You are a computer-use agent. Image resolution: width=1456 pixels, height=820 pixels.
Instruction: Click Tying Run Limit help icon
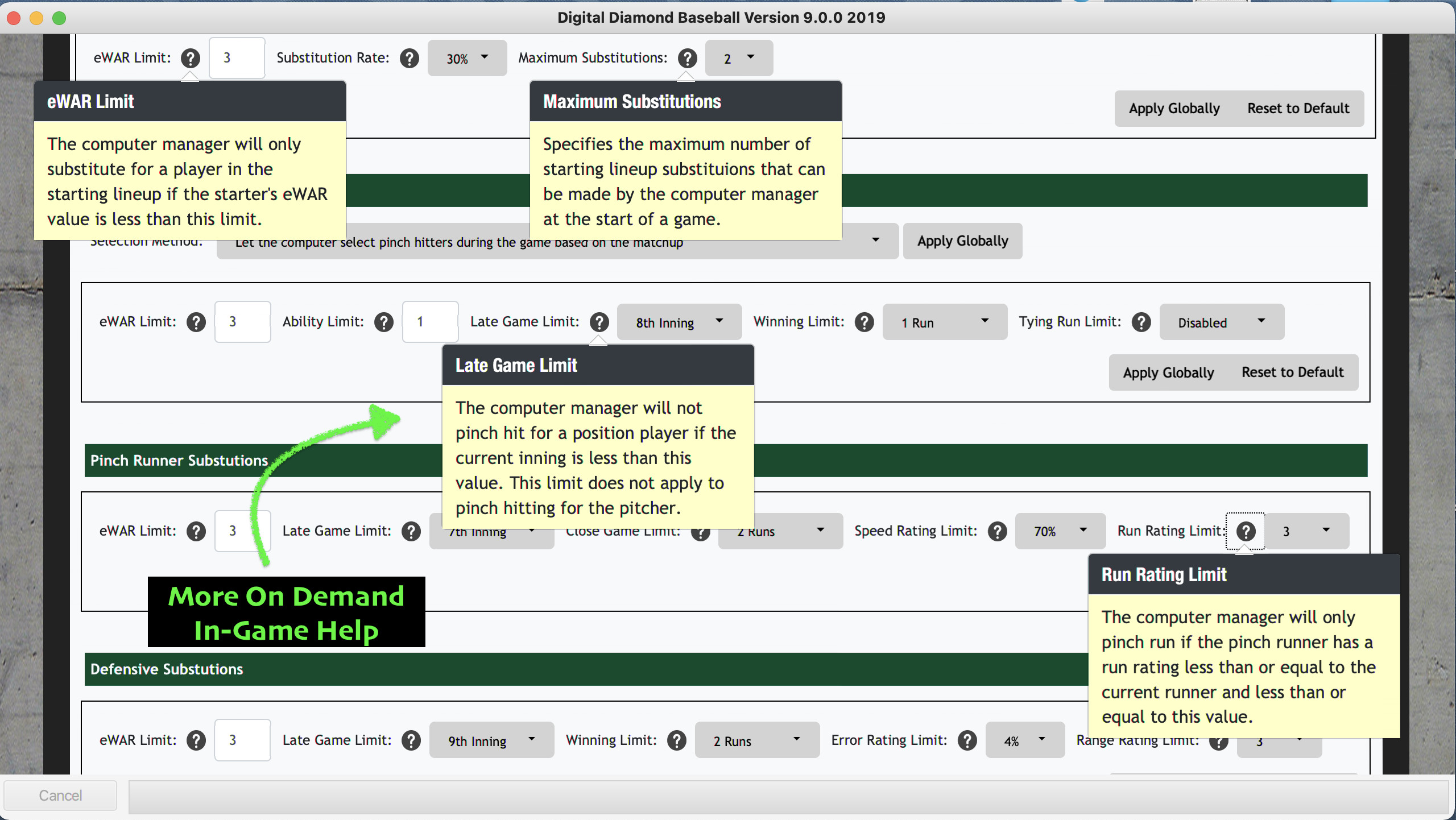point(1141,322)
